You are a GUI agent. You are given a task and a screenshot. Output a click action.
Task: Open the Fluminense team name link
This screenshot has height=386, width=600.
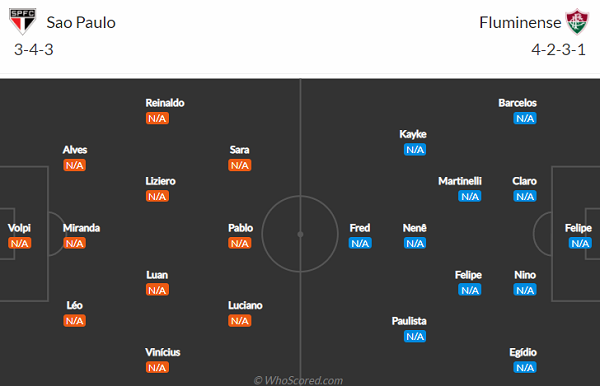coord(520,23)
